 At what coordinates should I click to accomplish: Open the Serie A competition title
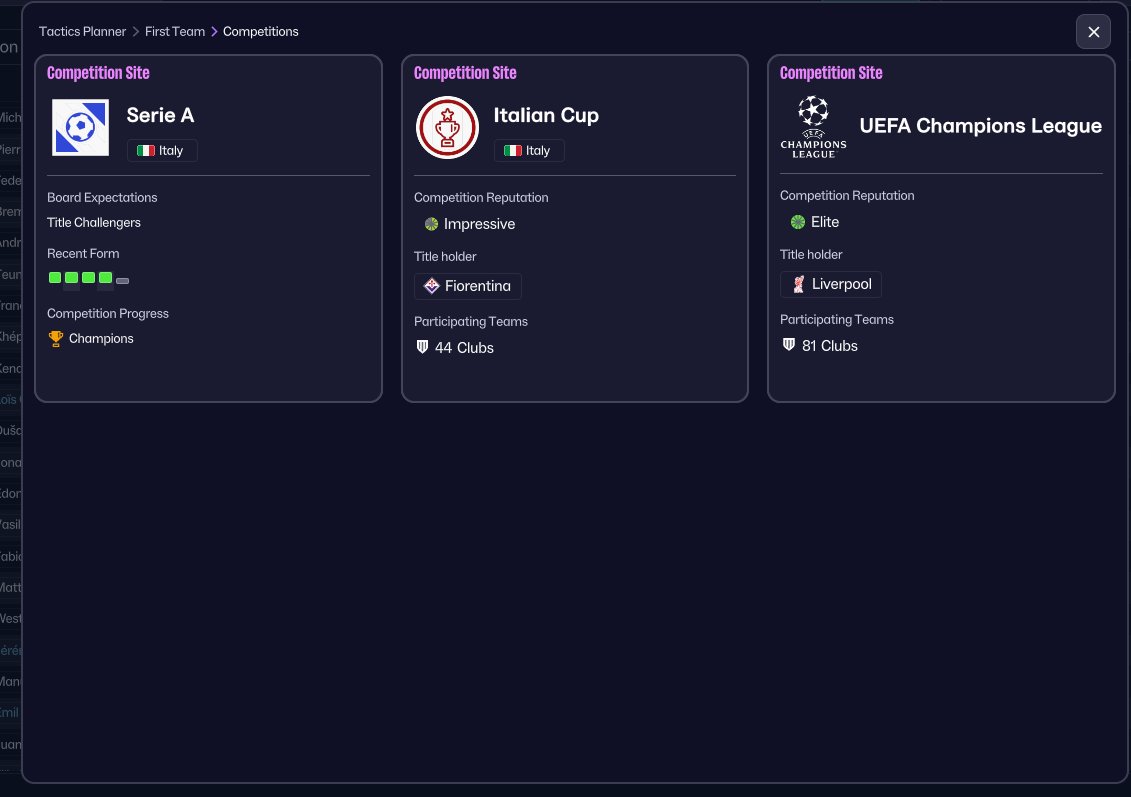click(x=160, y=115)
